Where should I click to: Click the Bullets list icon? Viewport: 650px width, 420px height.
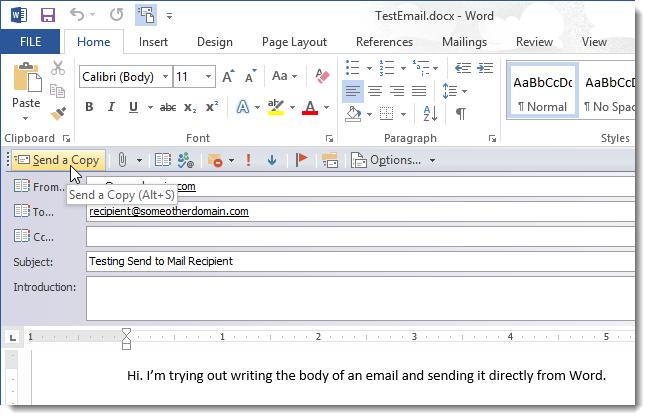pos(352,68)
